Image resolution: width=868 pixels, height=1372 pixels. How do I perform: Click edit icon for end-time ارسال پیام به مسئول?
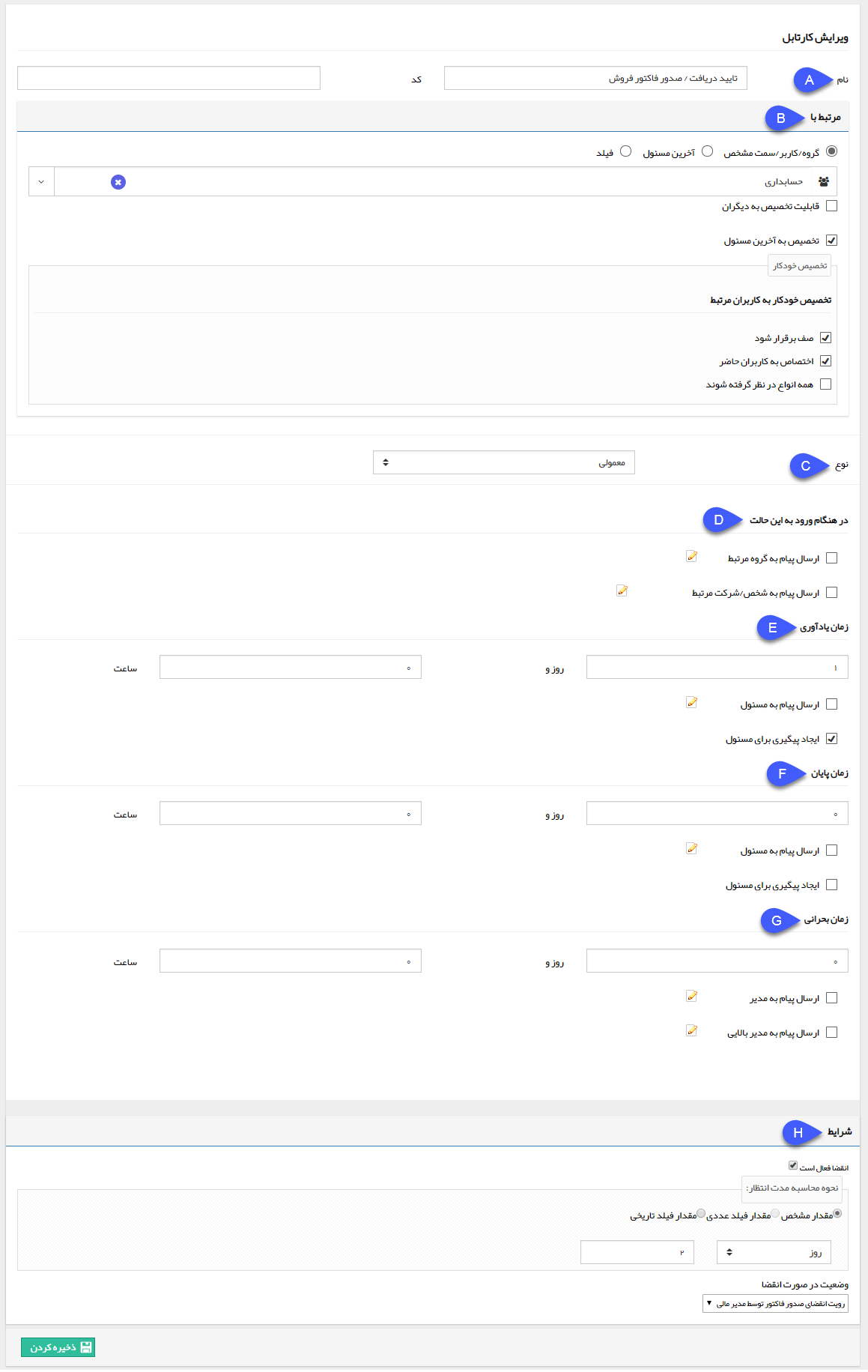click(692, 848)
